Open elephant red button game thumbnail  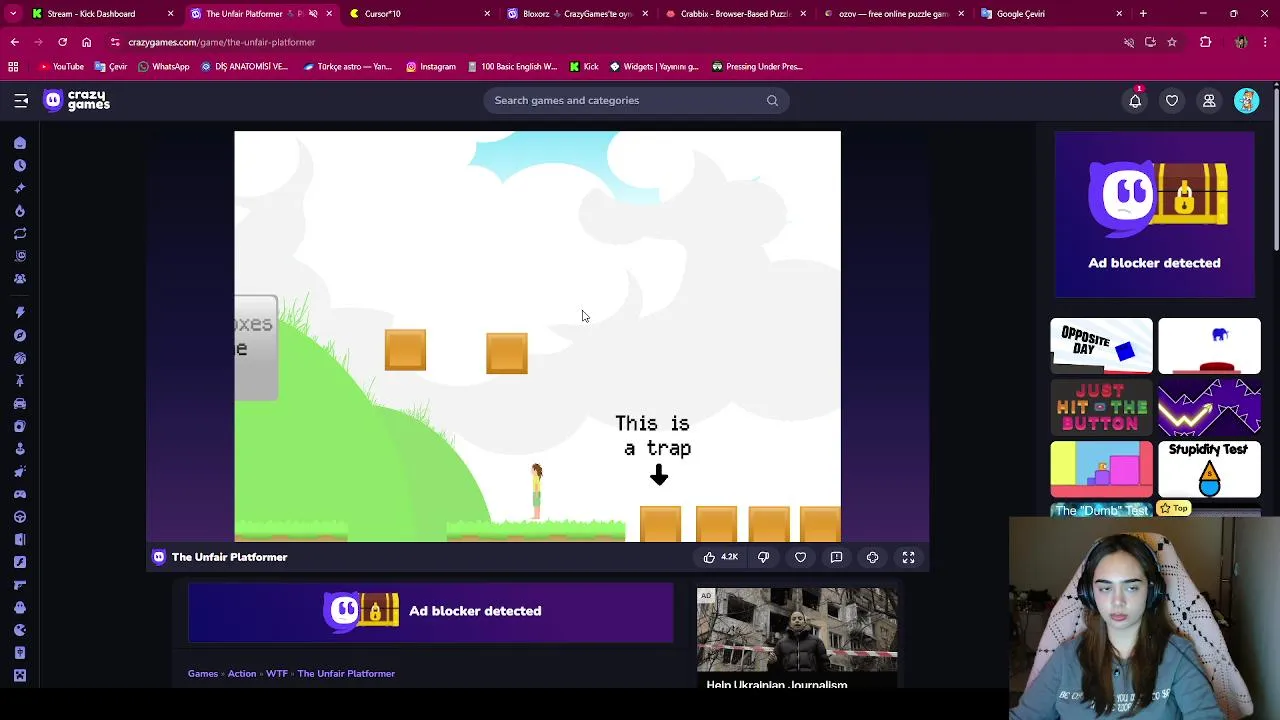[x=1209, y=346]
